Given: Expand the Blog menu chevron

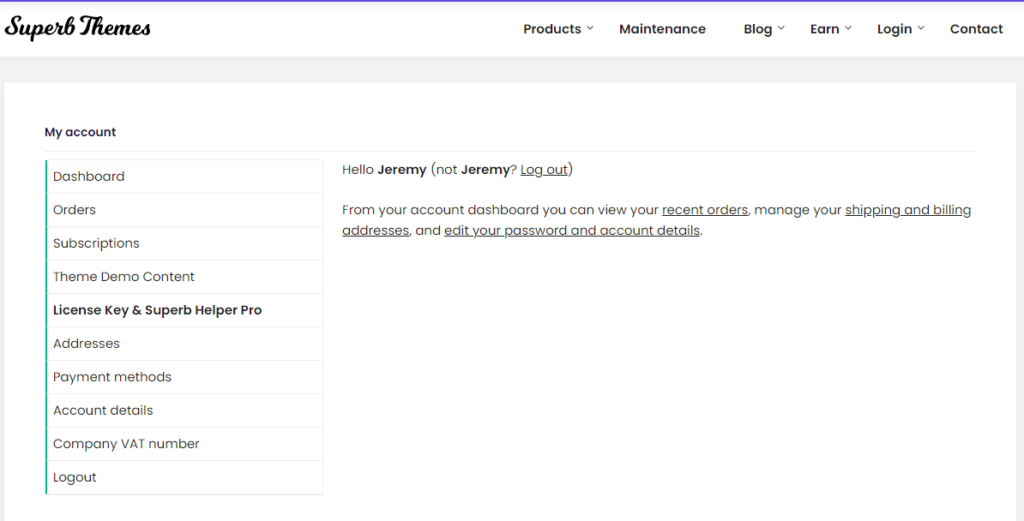Looking at the screenshot, I should coord(781,28).
